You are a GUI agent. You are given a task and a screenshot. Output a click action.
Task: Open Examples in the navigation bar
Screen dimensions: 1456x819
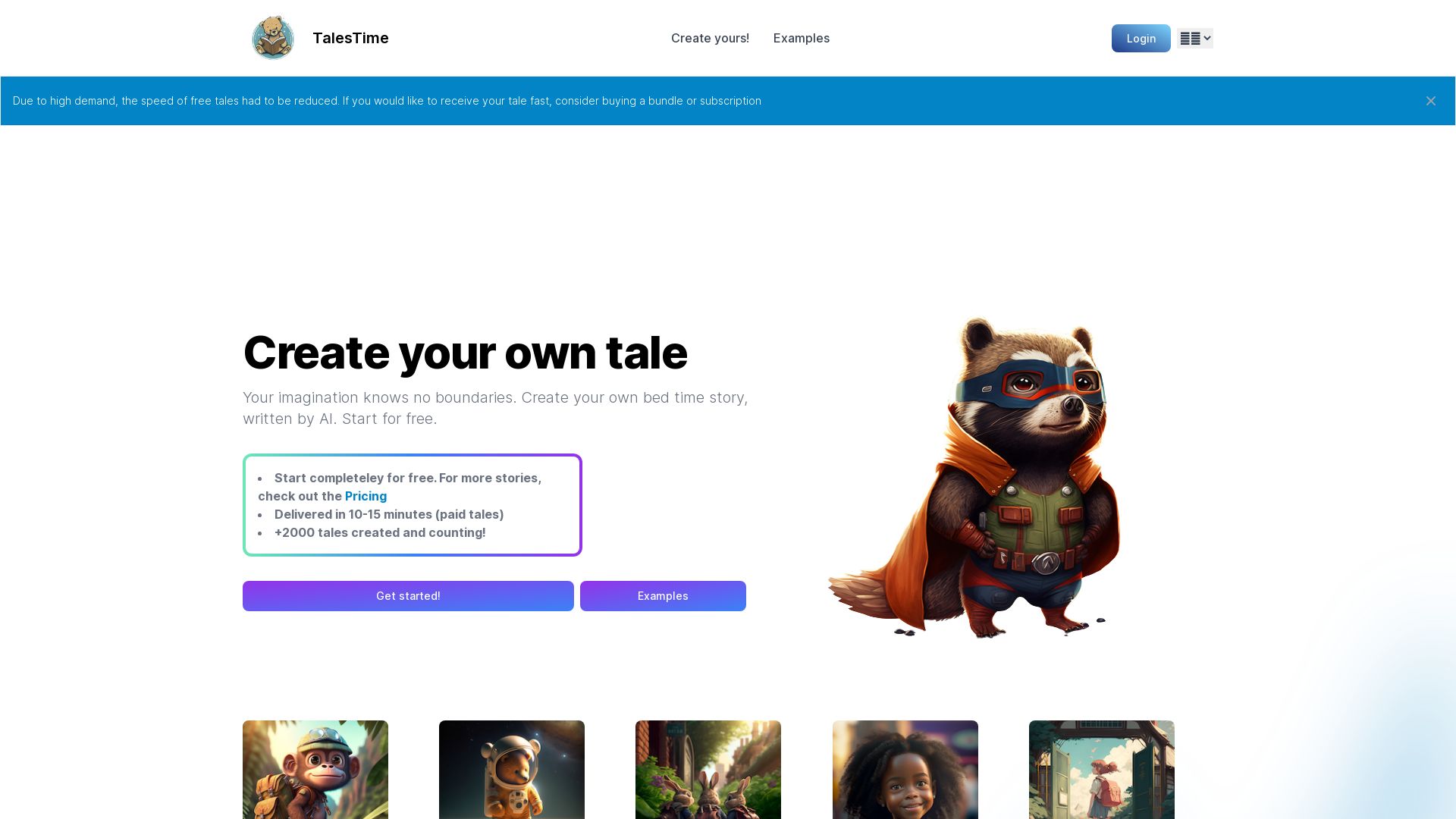pyautogui.click(x=802, y=38)
